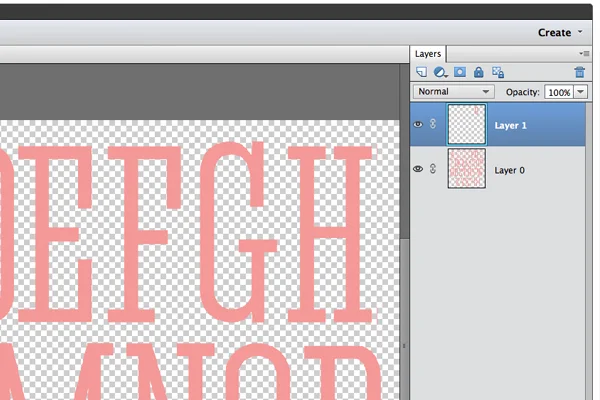Select the Layer 0 name label
The width and height of the screenshot is (600, 400).
509,170
